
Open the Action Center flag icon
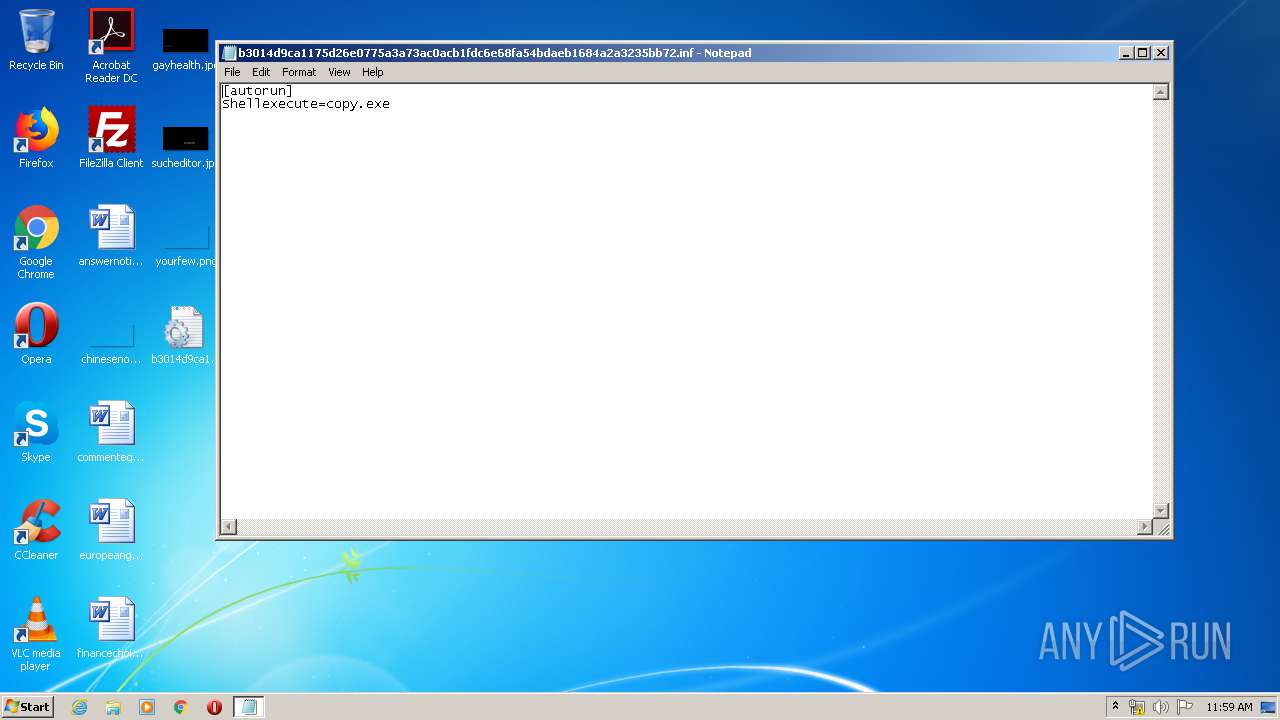click(1184, 707)
